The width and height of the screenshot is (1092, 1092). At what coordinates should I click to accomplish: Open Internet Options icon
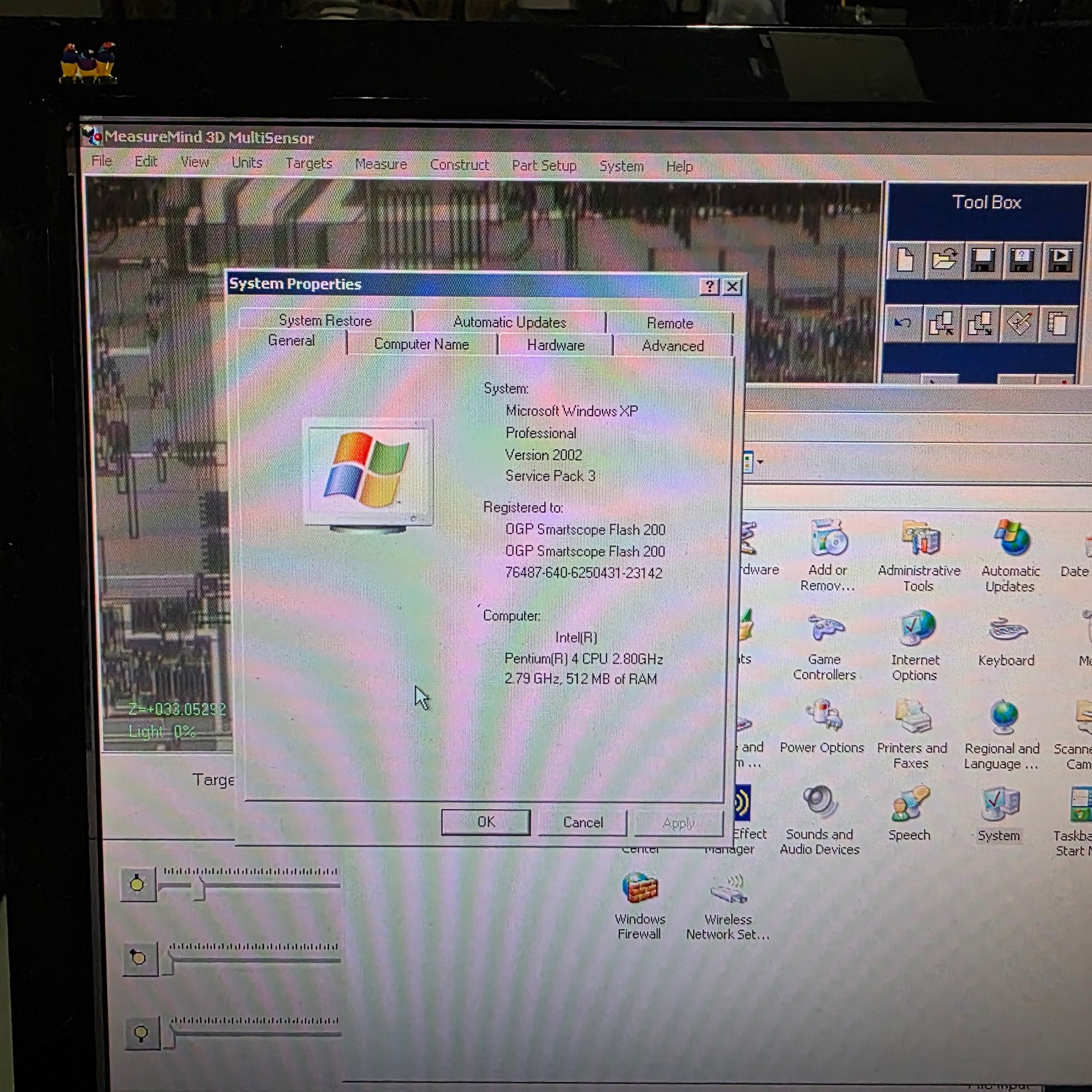(915, 646)
